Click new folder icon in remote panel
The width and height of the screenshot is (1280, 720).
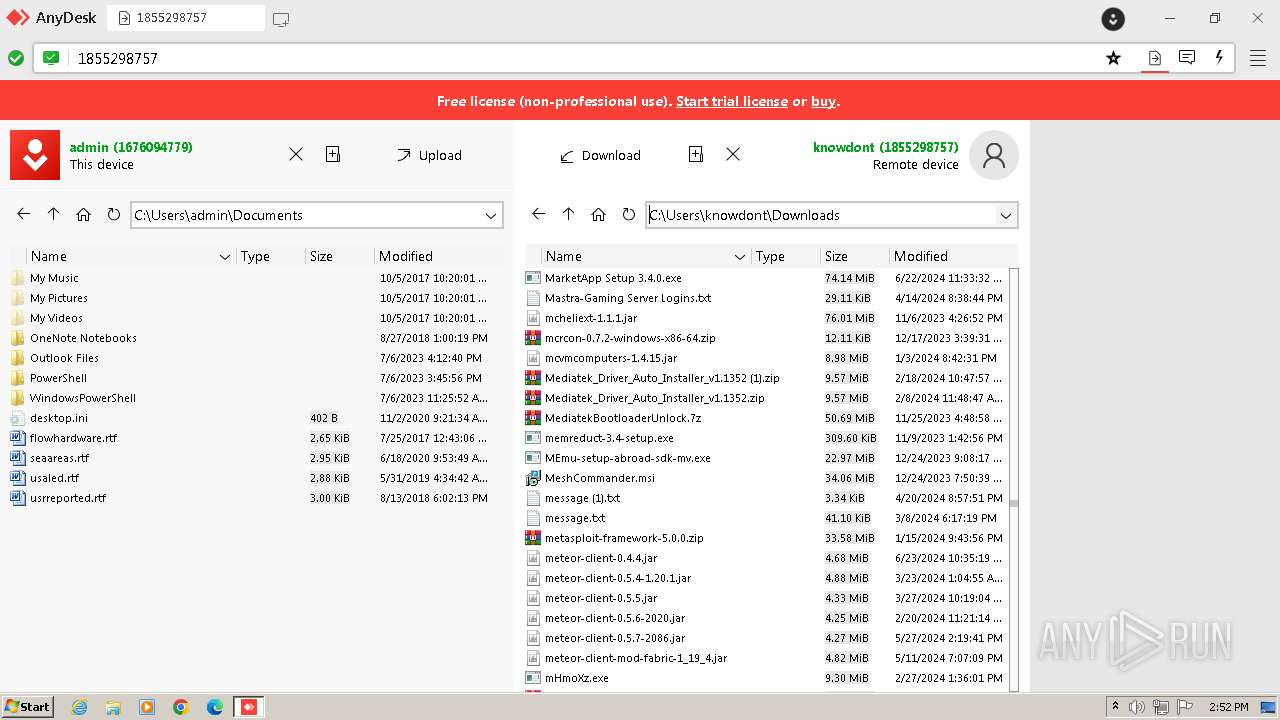[696, 154]
